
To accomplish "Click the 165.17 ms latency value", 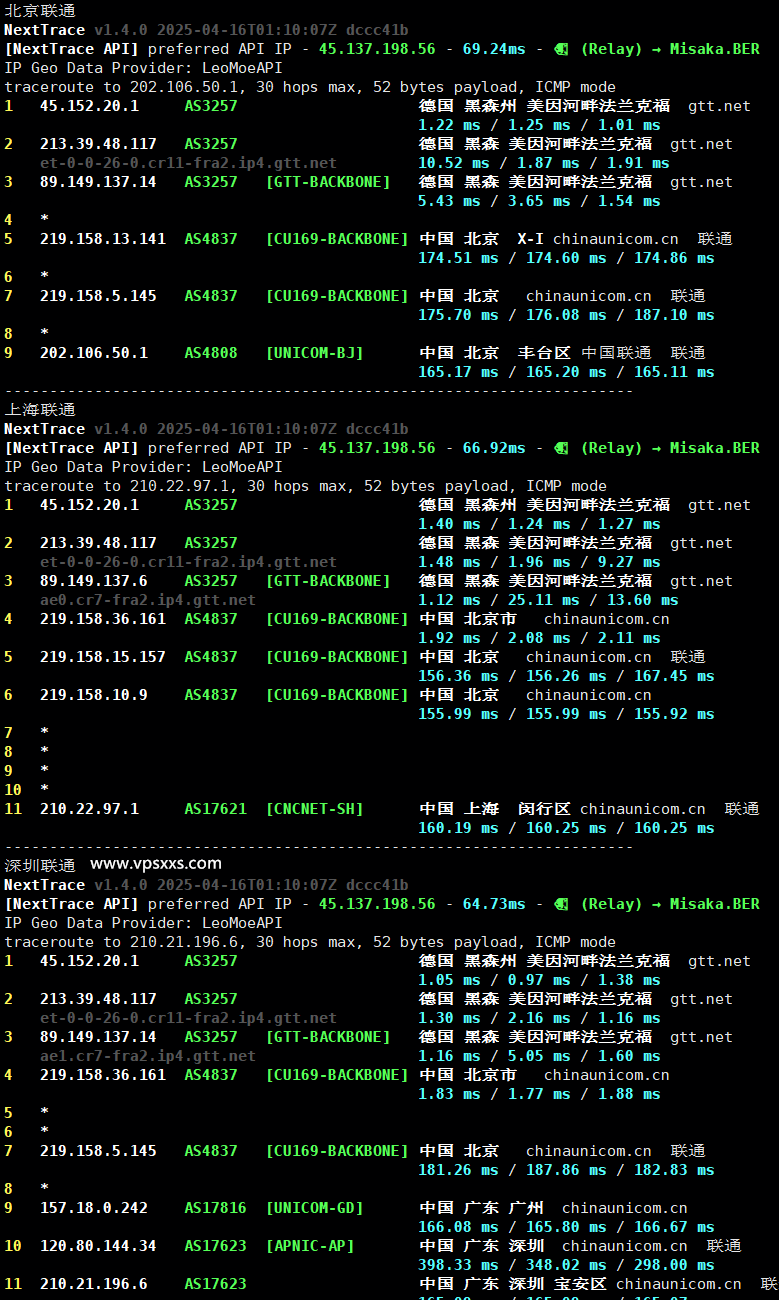I will (x=458, y=372).
